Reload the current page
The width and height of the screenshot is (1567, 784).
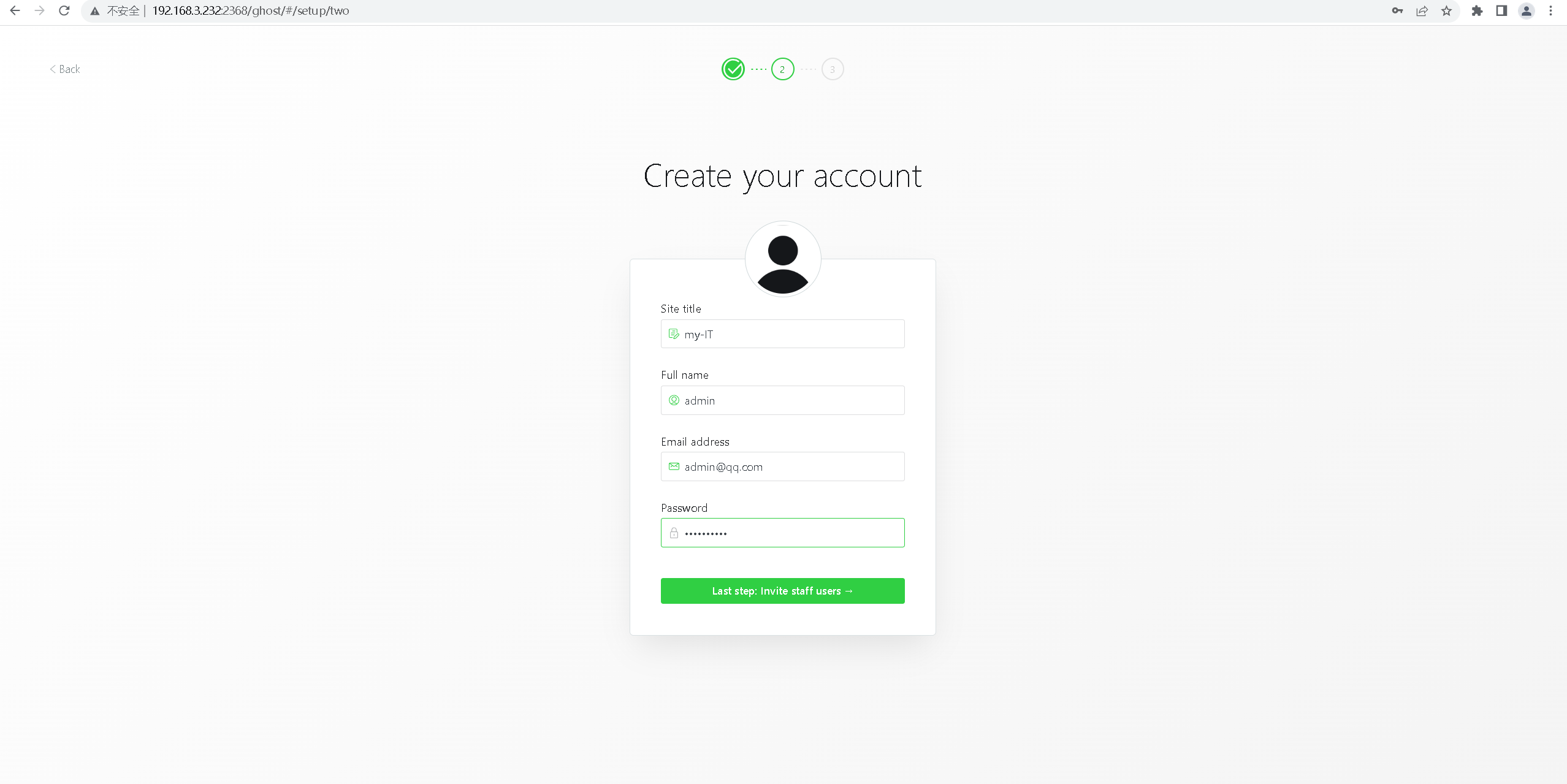click(x=64, y=10)
